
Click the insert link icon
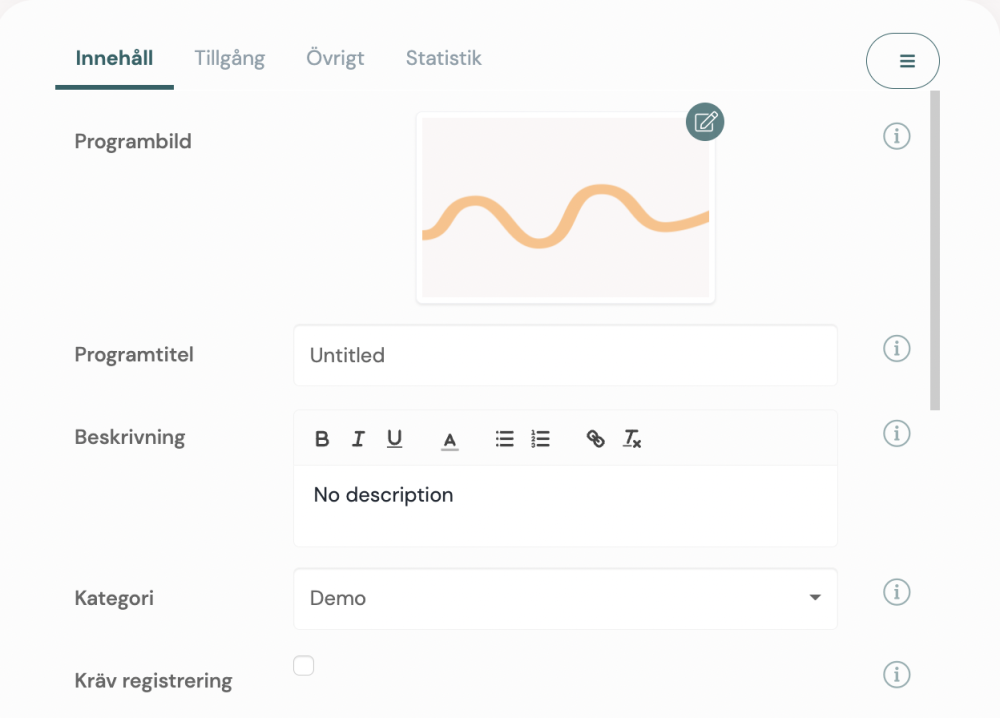pos(596,439)
